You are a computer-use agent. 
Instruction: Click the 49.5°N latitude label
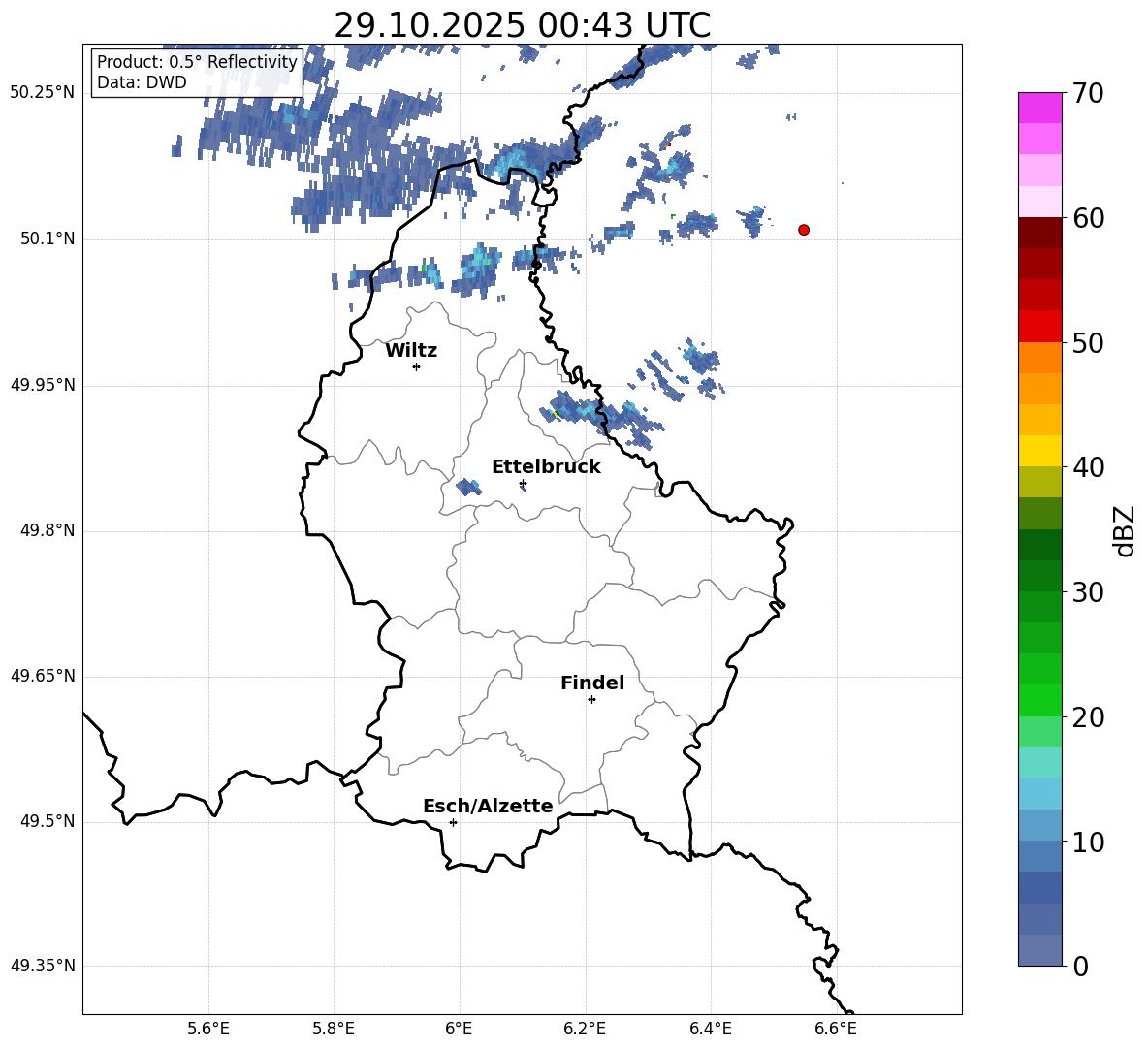pyautogui.click(x=48, y=821)
